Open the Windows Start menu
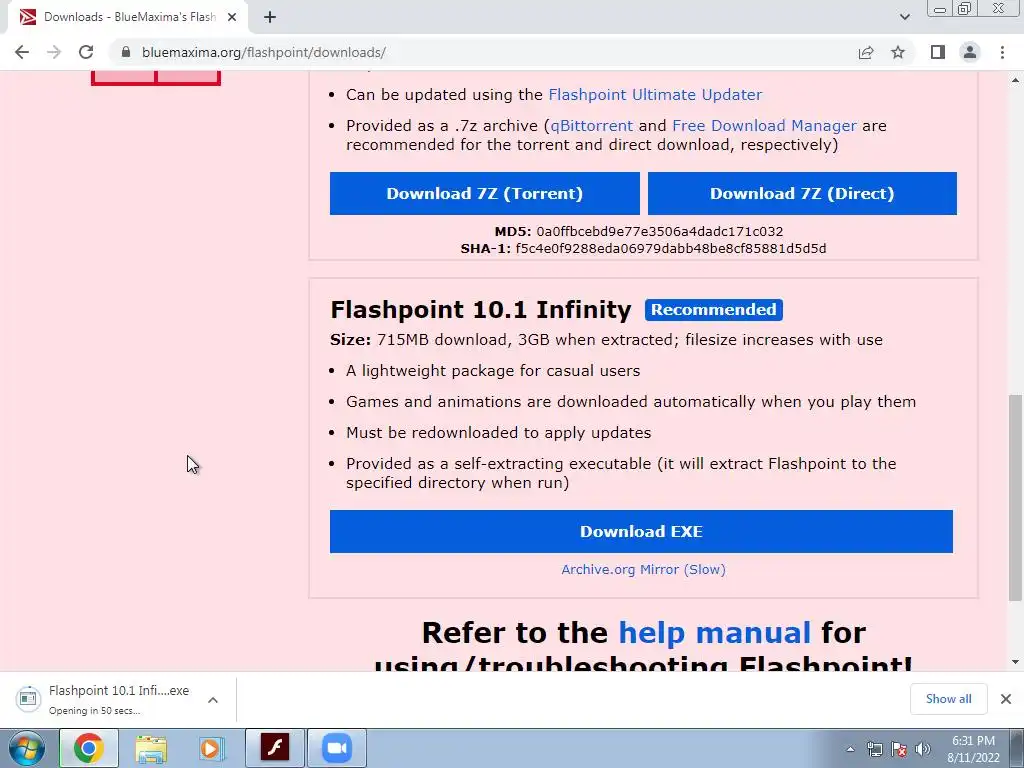The image size is (1024, 768). coord(27,748)
